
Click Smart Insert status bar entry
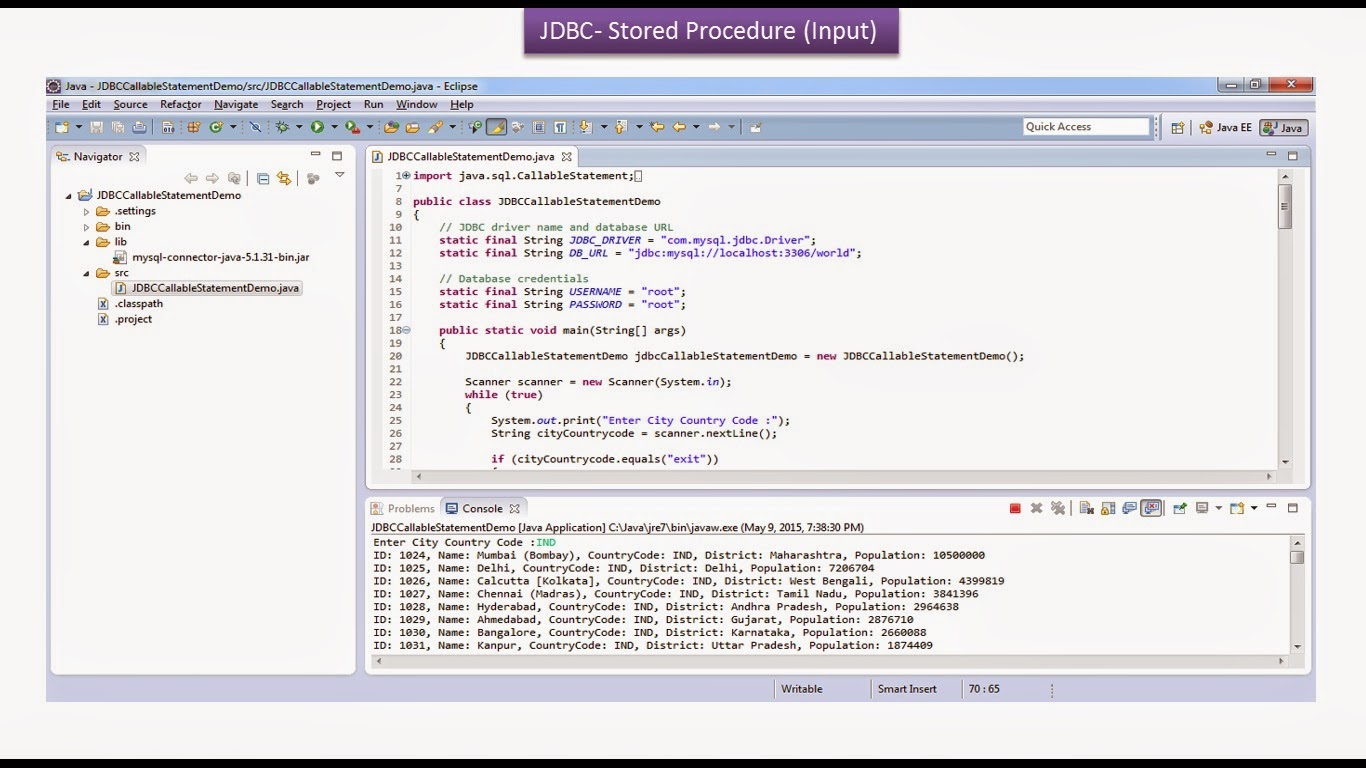point(908,689)
